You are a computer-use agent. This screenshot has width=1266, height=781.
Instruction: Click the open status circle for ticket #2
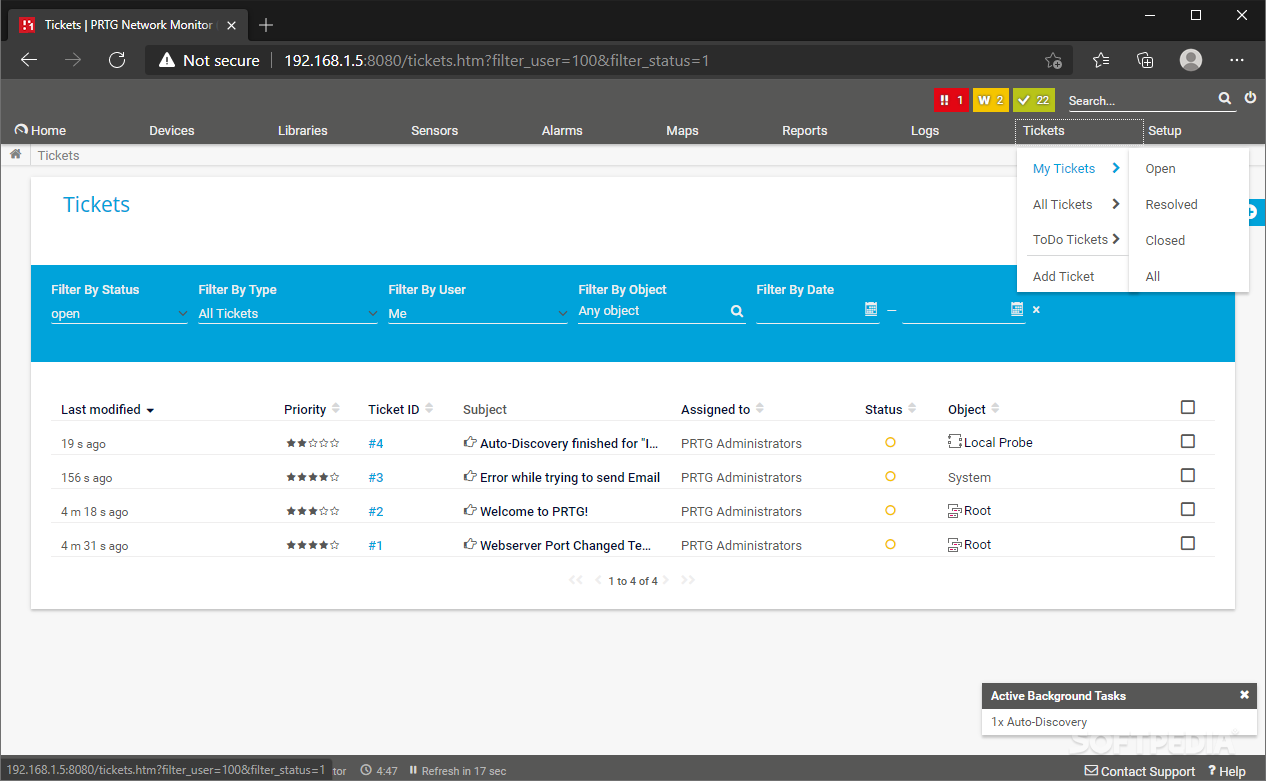tap(890, 510)
